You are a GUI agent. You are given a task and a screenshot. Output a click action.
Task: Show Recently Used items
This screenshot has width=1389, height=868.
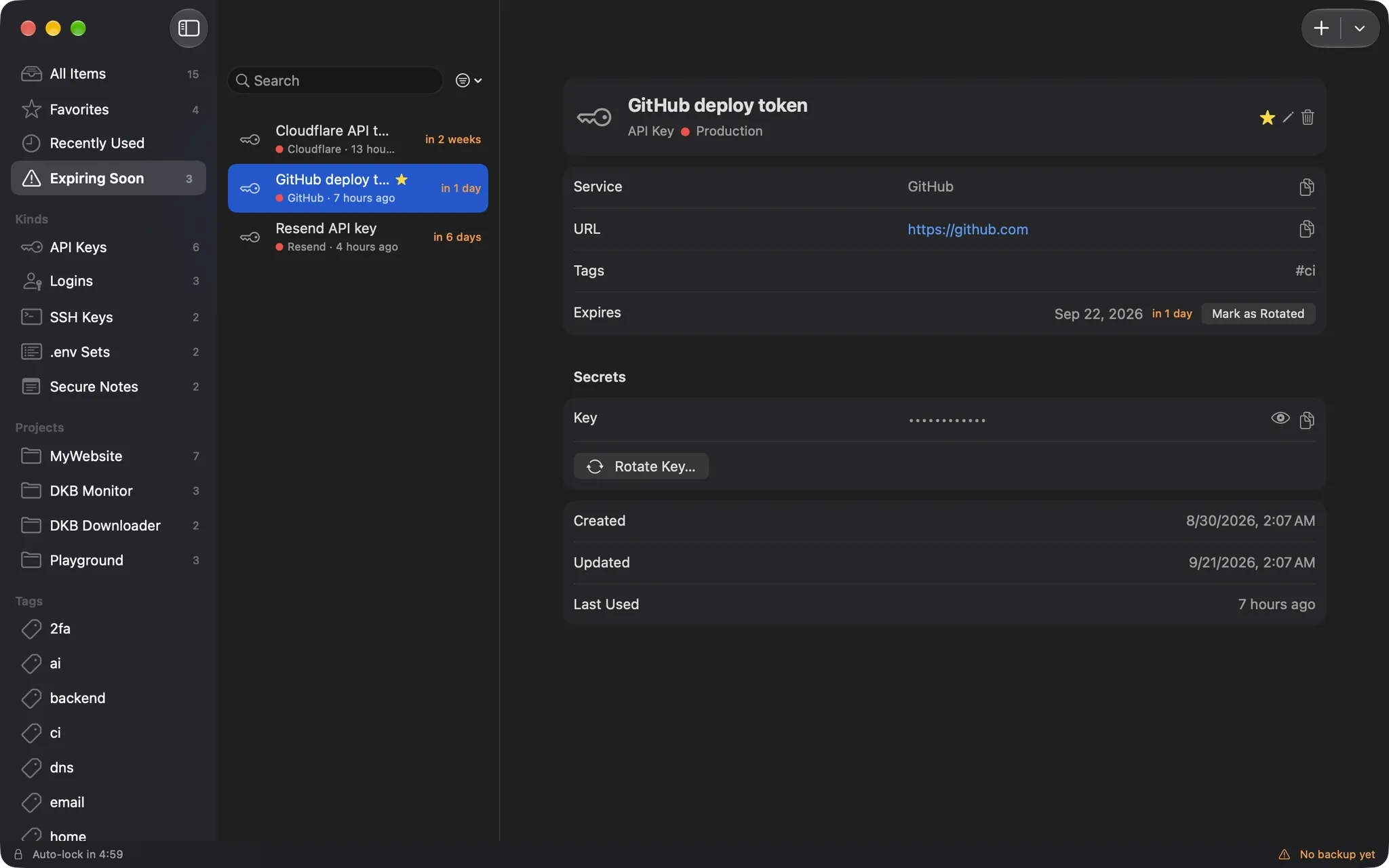109,143
